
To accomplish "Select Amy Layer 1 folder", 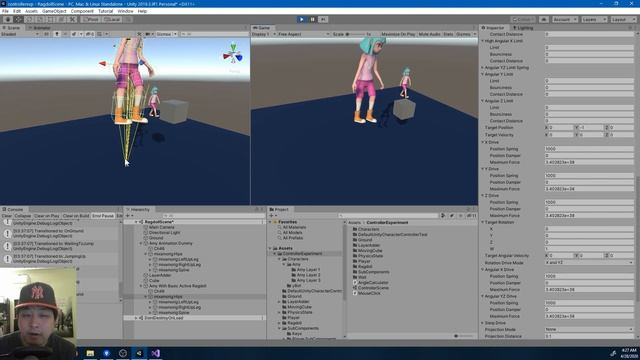I will [308, 270].
